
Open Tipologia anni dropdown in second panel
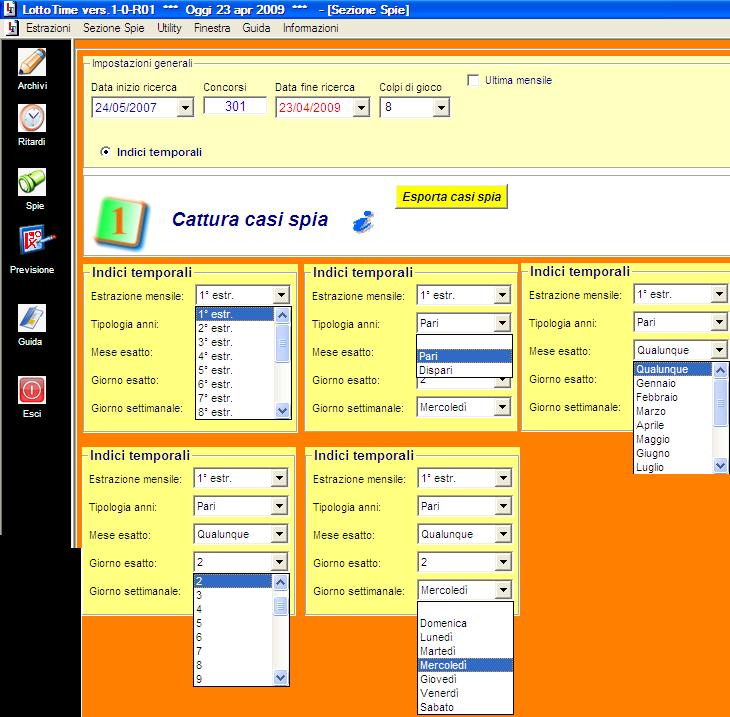click(x=502, y=323)
